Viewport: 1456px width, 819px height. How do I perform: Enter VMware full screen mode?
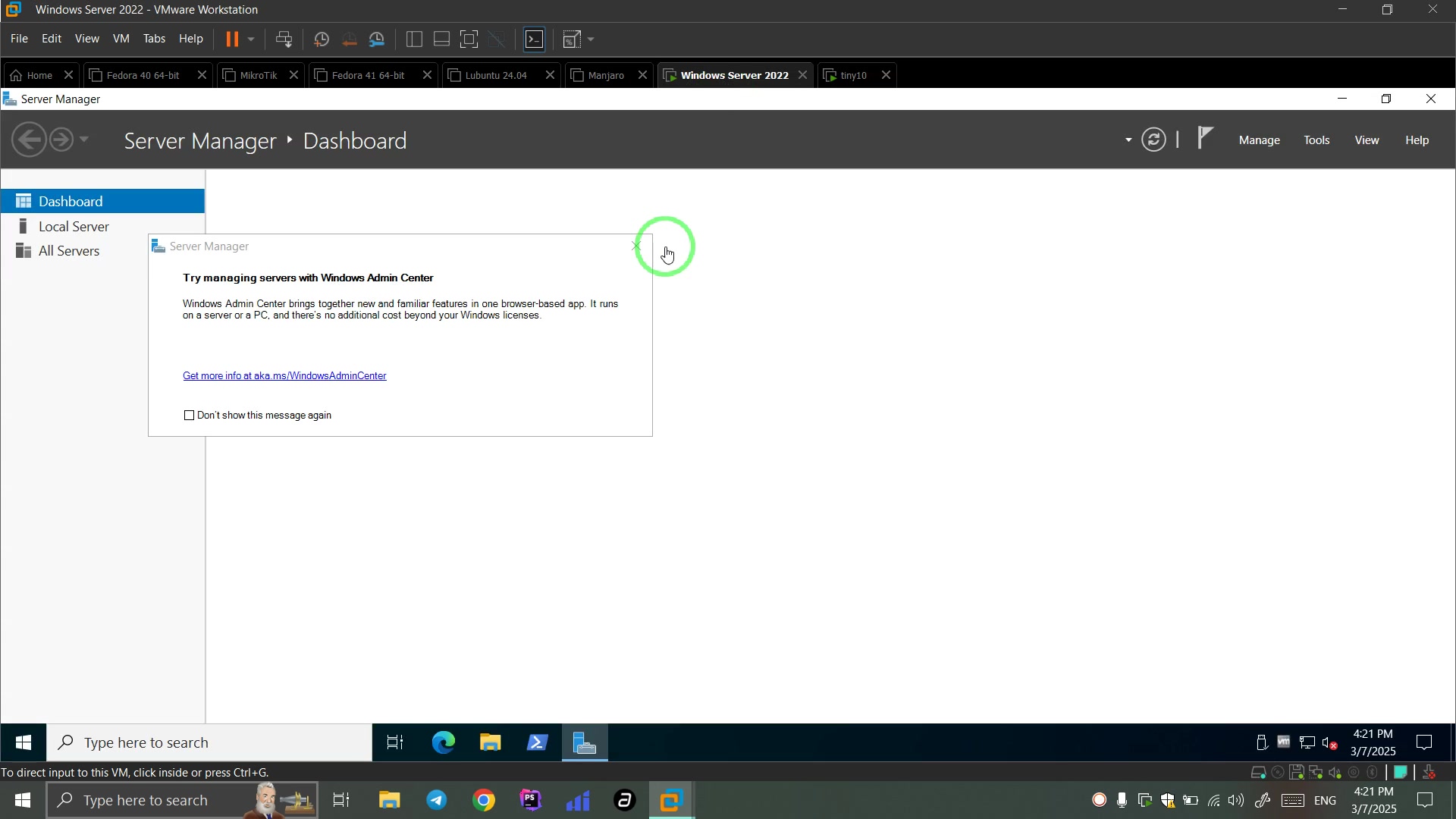click(469, 39)
